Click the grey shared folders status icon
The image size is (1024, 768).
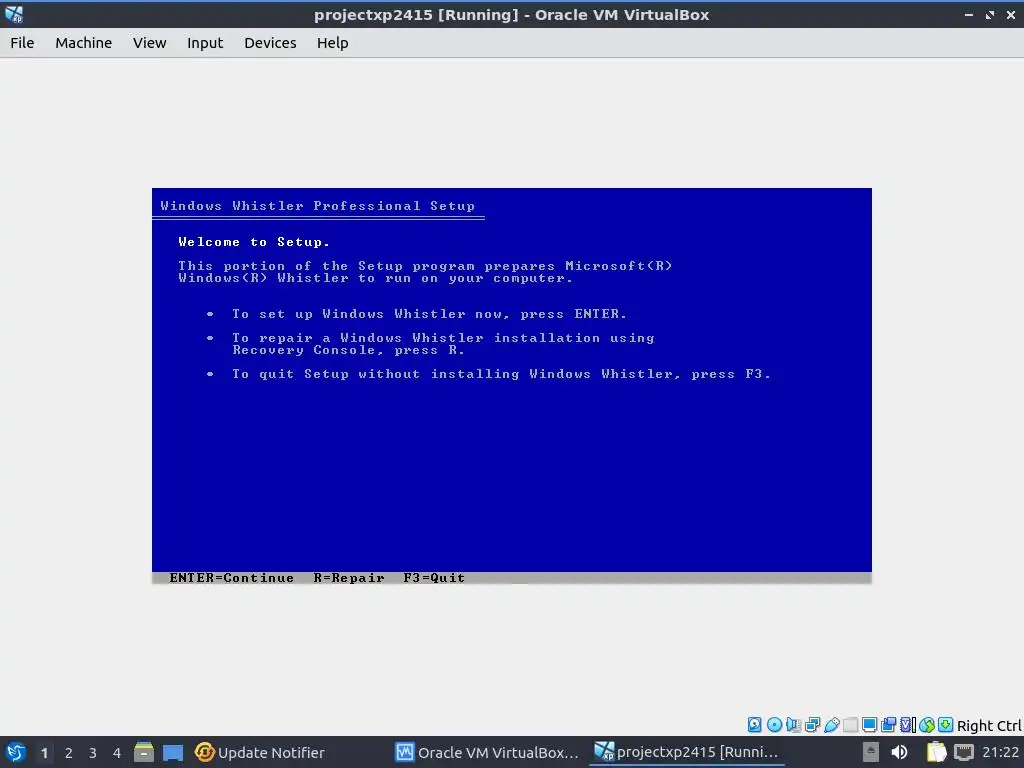850,724
